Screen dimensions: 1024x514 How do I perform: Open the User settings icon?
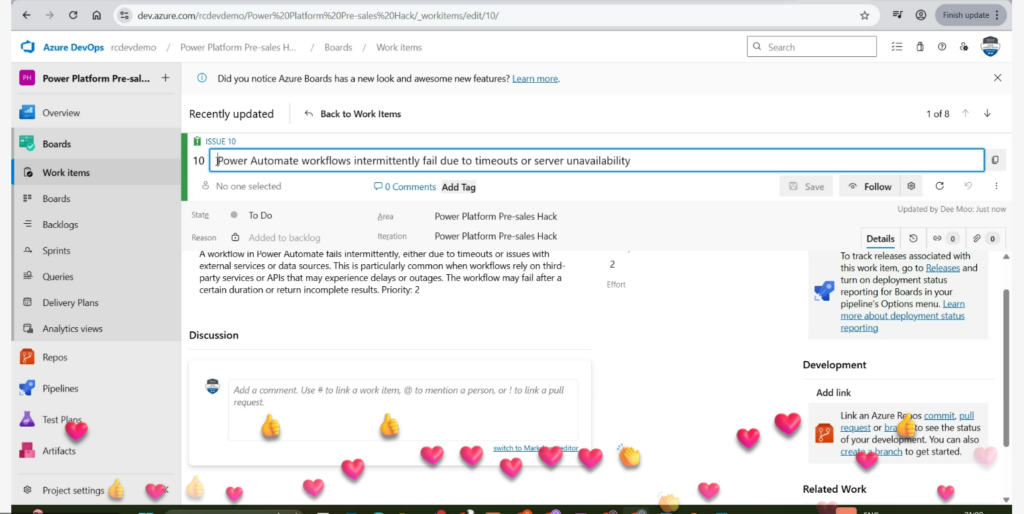(x=963, y=47)
